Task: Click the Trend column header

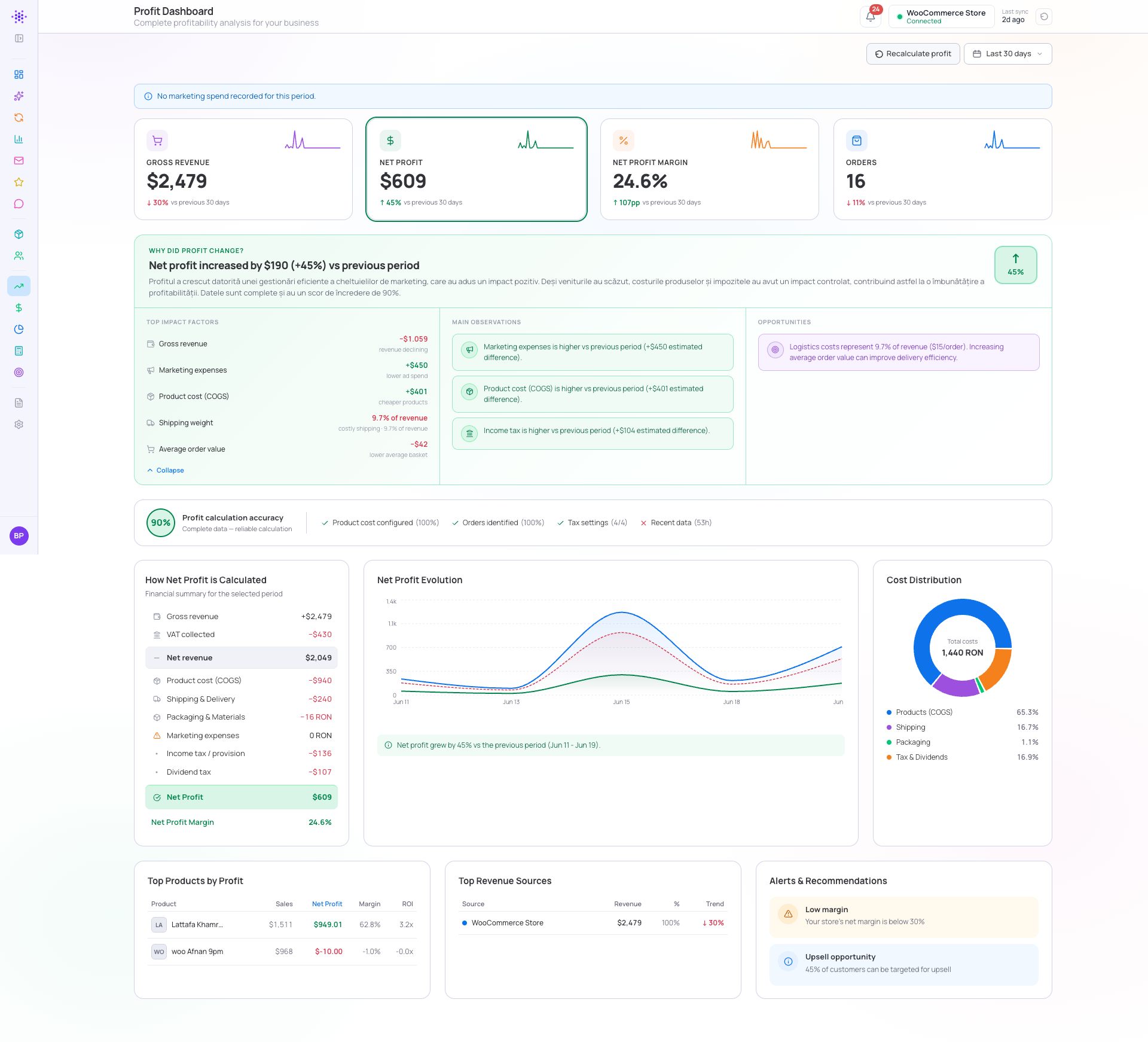Action: (715, 904)
